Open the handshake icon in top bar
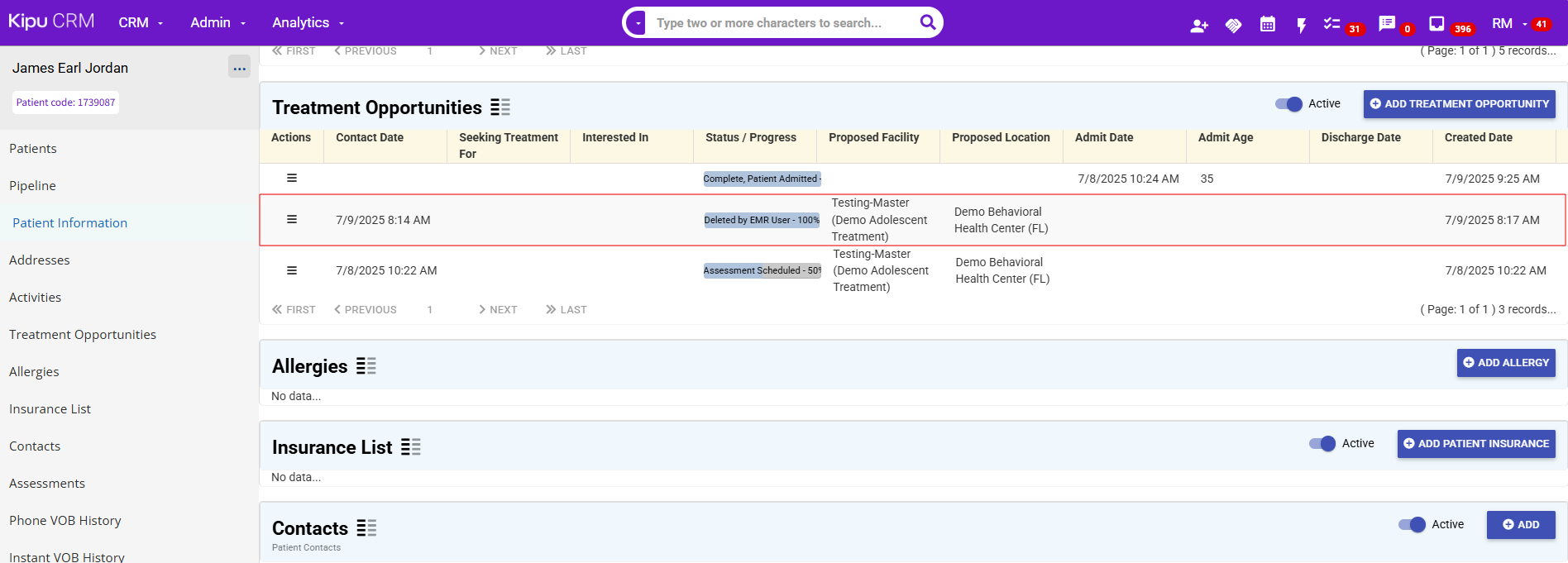Viewport: 1568px width, 563px height. pyautogui.click(x=1233, y=26)
